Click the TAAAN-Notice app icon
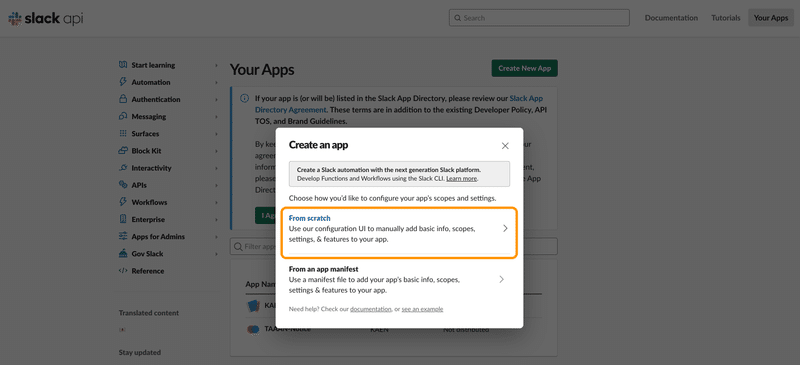800x365 pixels. (253, 329)
